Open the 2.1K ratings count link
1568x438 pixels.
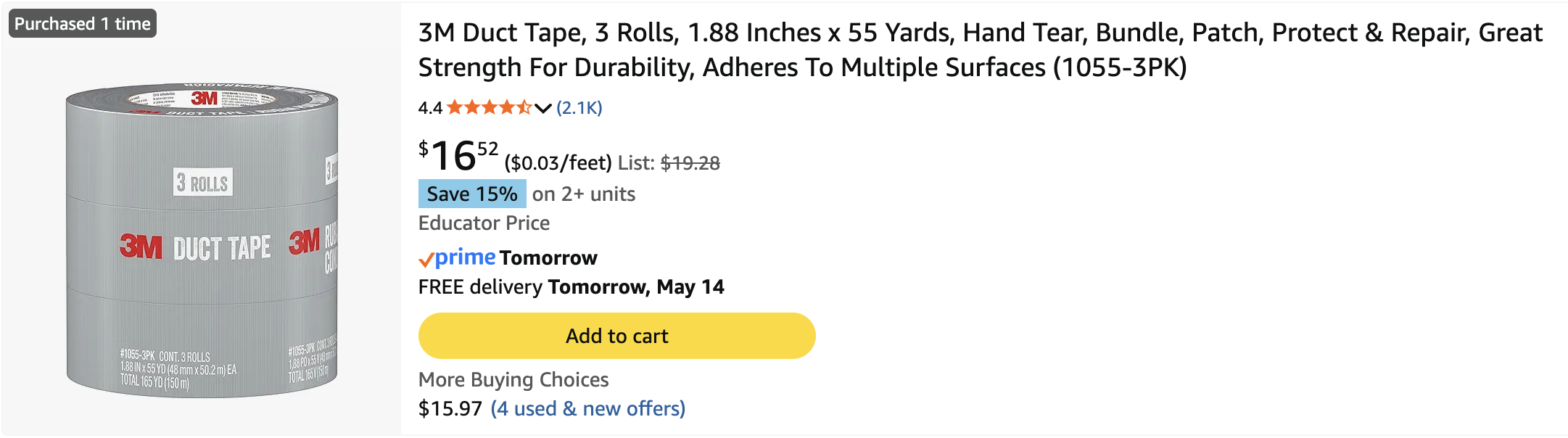point(579,108)
